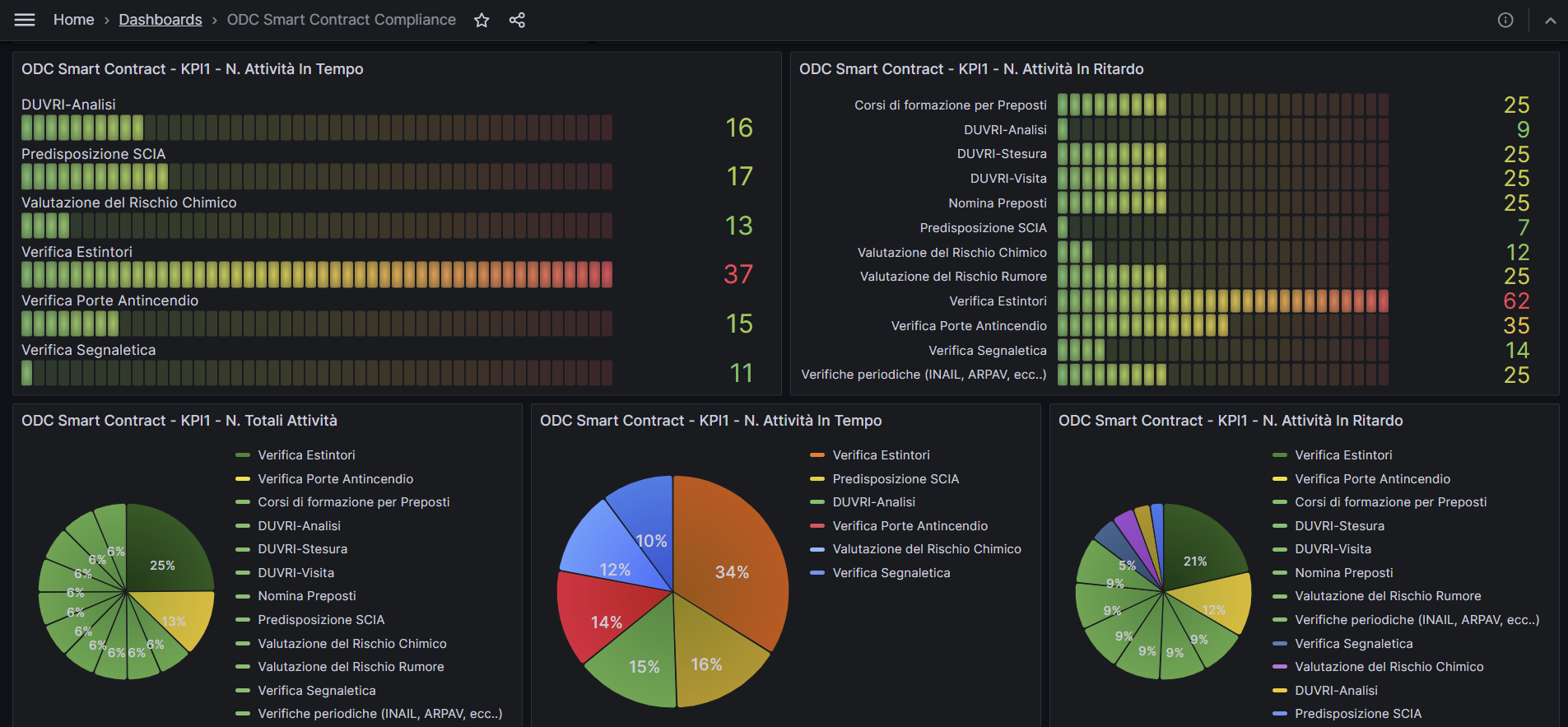Screen dimensions: 1568x727
Task: Open menu of N. Totali Attività panel title
Action: coord(179,421)
